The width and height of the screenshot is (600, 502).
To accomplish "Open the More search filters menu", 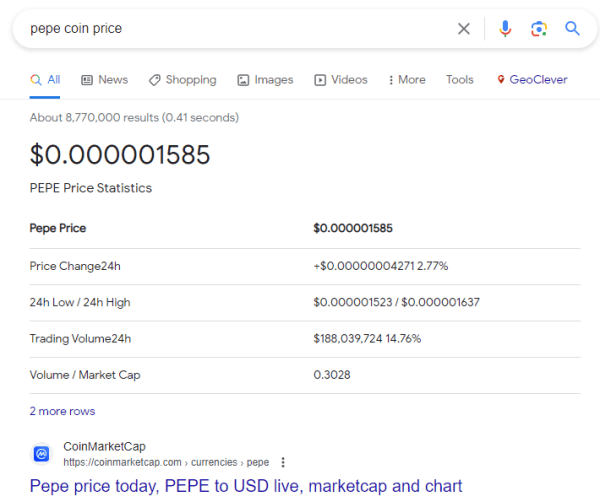I will [x=405, y=80].
